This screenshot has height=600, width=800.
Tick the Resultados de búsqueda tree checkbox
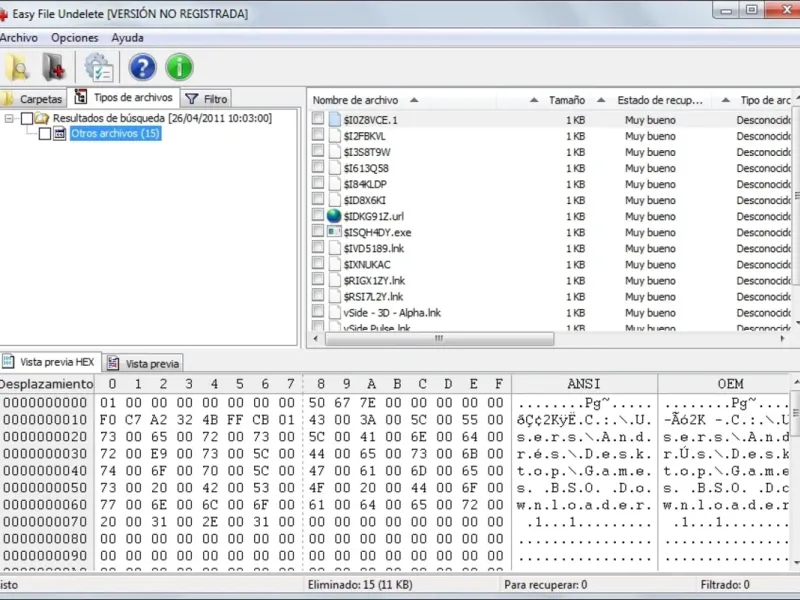(x=27, y=119)
